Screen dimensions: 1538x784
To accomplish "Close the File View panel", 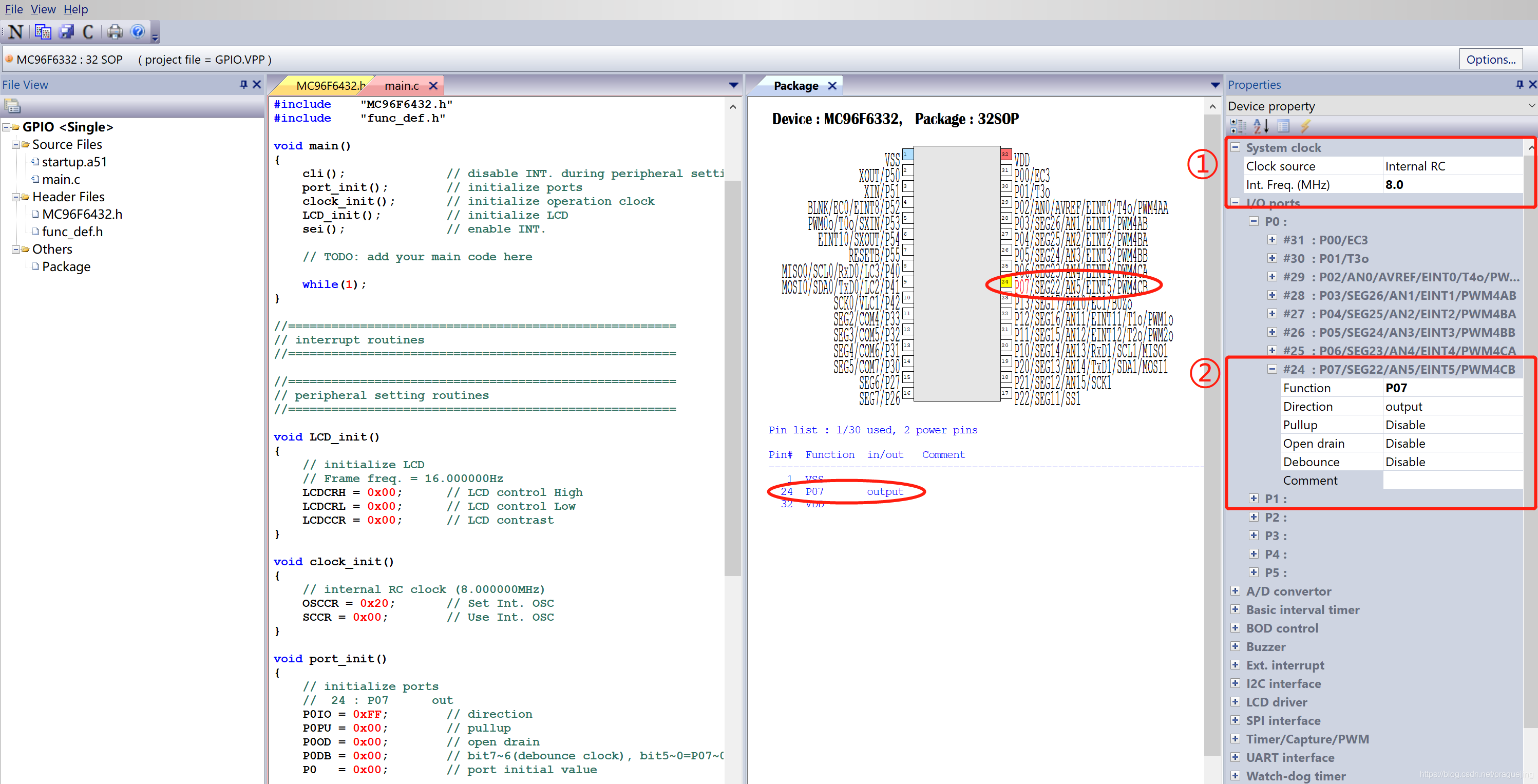I will click(257, 84).
